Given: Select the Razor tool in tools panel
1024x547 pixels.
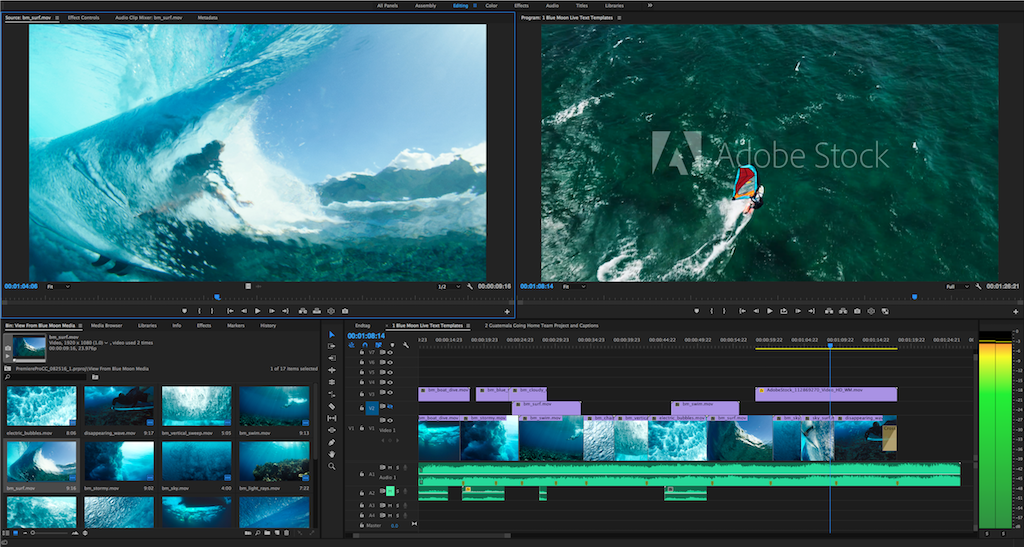Looking at the screenshot, I should click(x=332, y=406).
